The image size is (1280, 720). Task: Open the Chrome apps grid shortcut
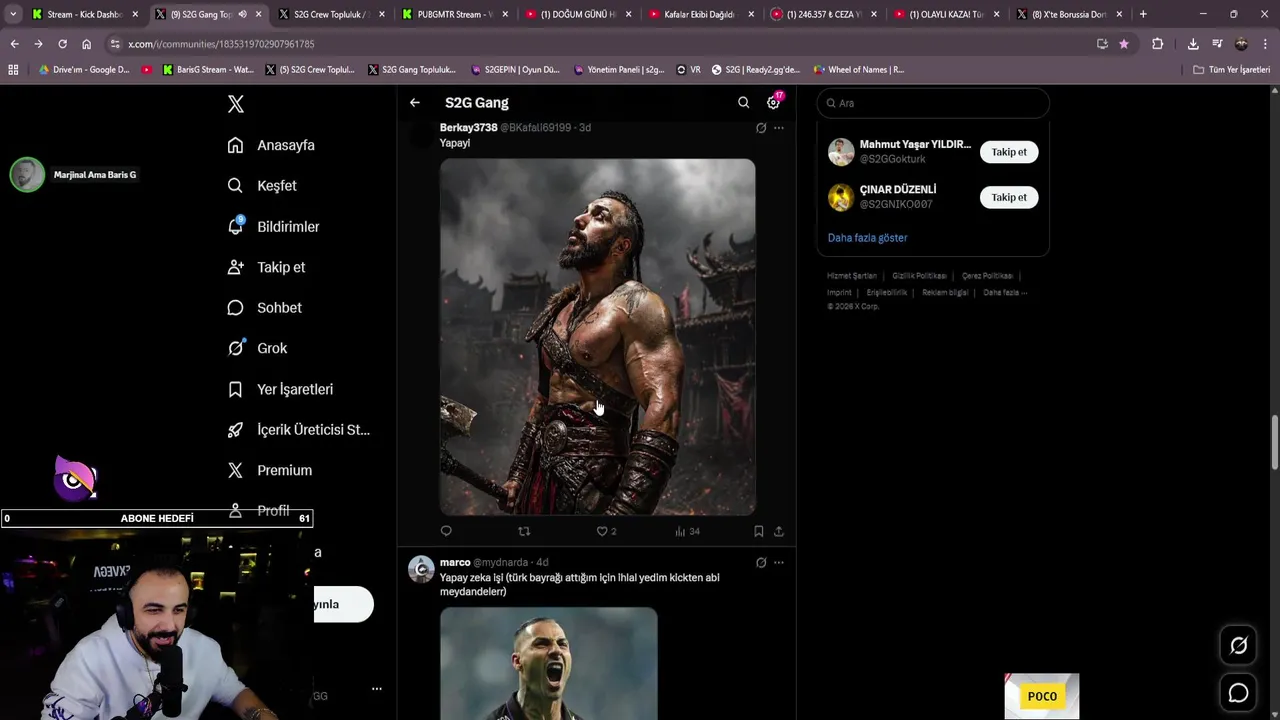[x=13, y=70]
